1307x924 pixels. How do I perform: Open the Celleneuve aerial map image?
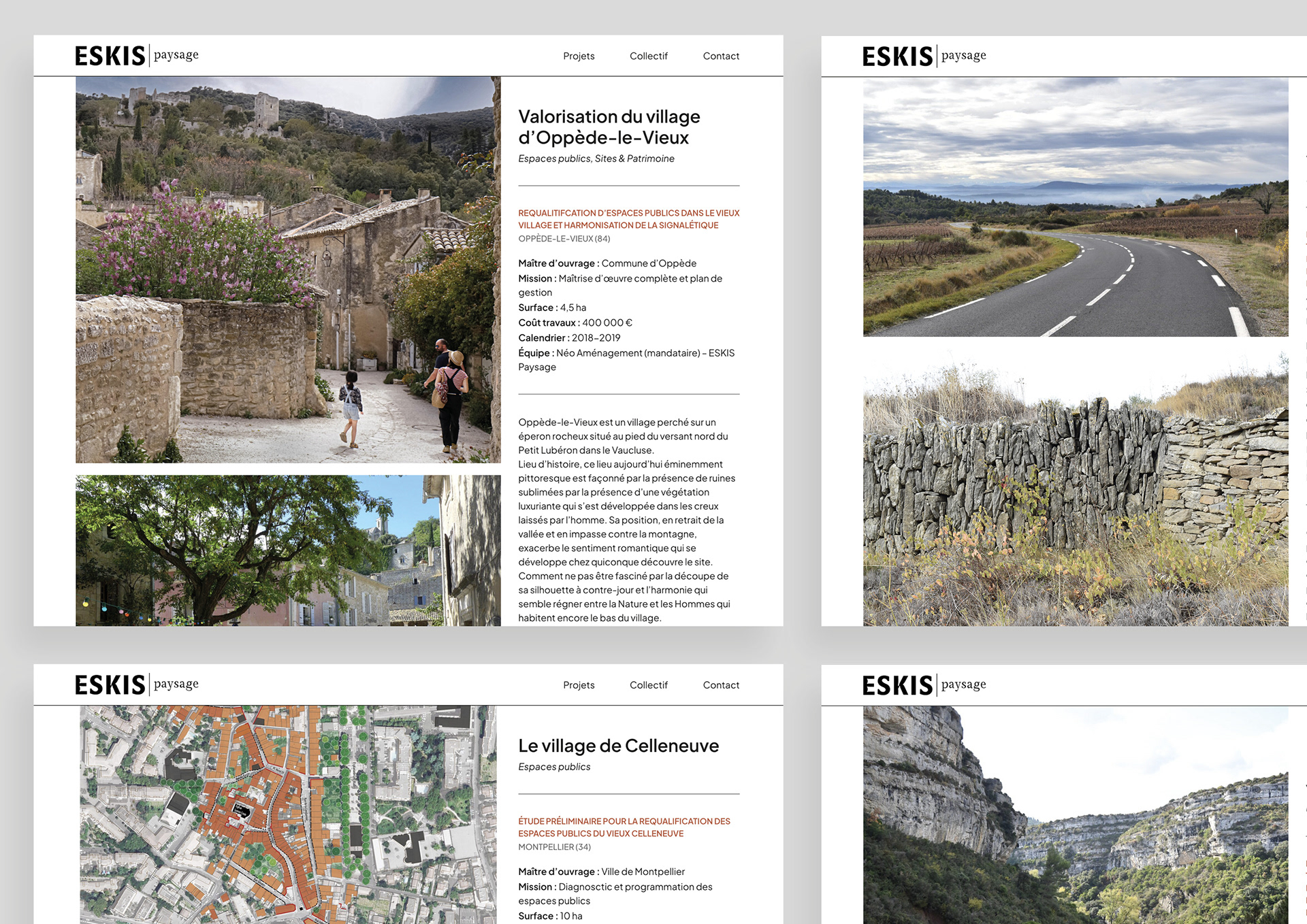pyautogui.click(x=288, y=814)
